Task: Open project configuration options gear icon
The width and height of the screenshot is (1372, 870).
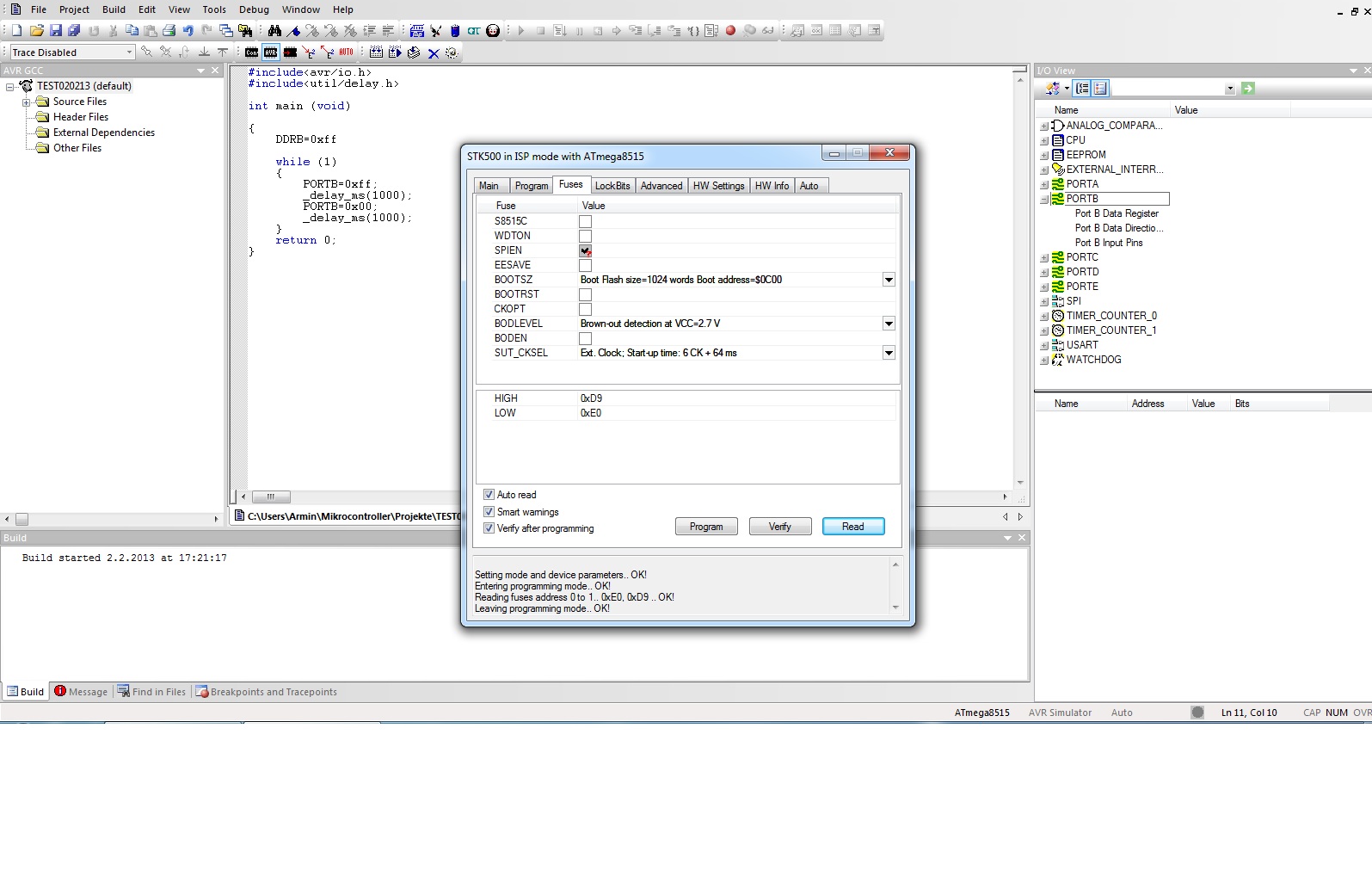Action: pos(452,52)
